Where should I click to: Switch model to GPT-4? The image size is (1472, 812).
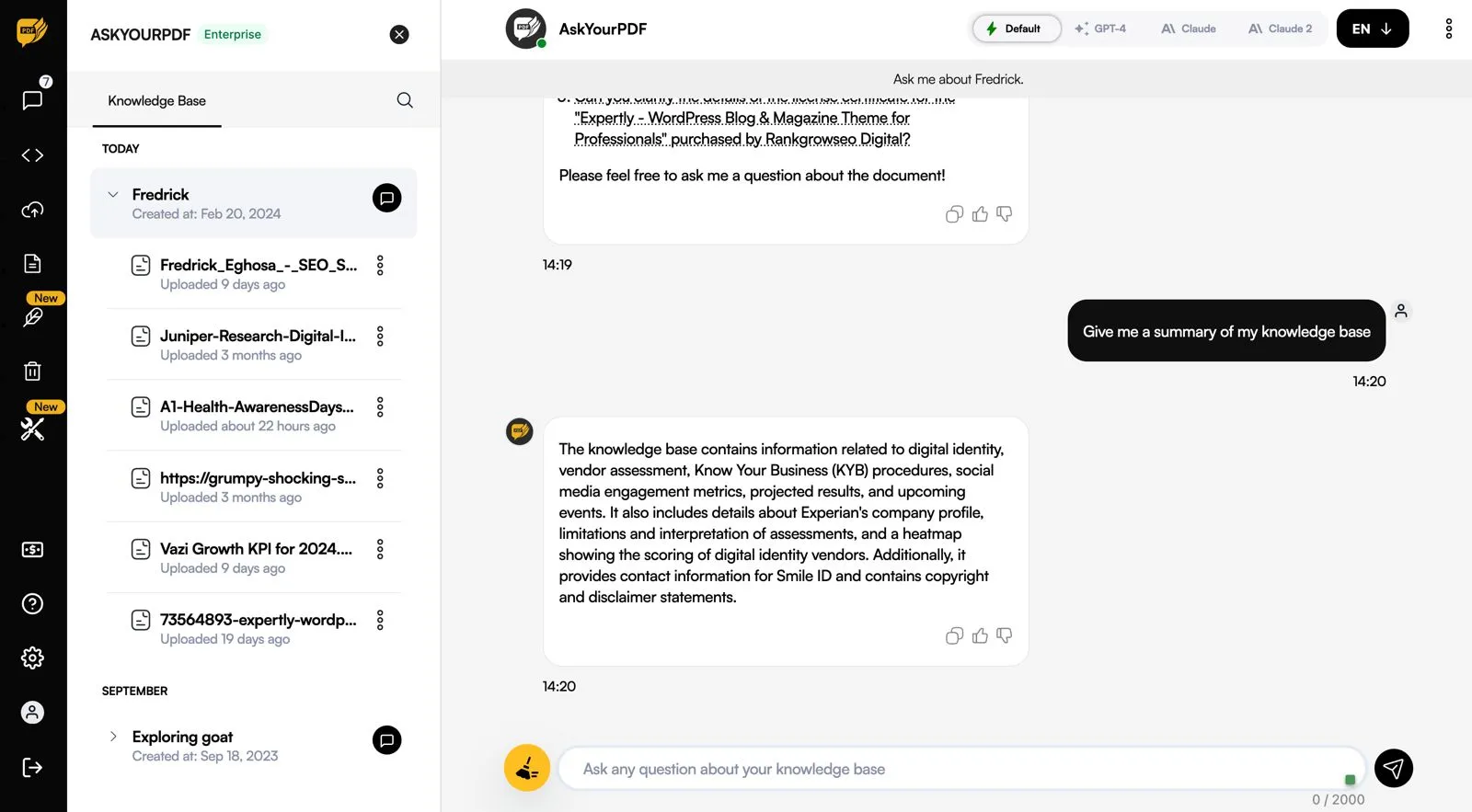click(x=1100, y=29)
